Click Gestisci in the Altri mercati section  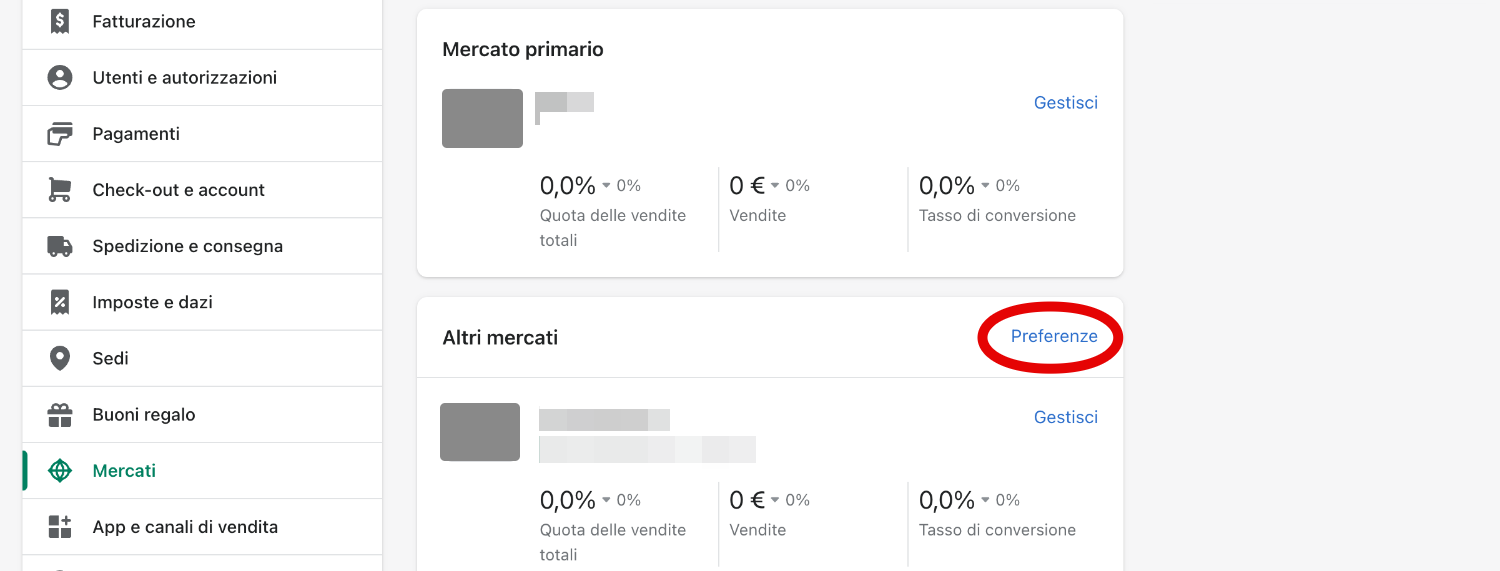1065,417
